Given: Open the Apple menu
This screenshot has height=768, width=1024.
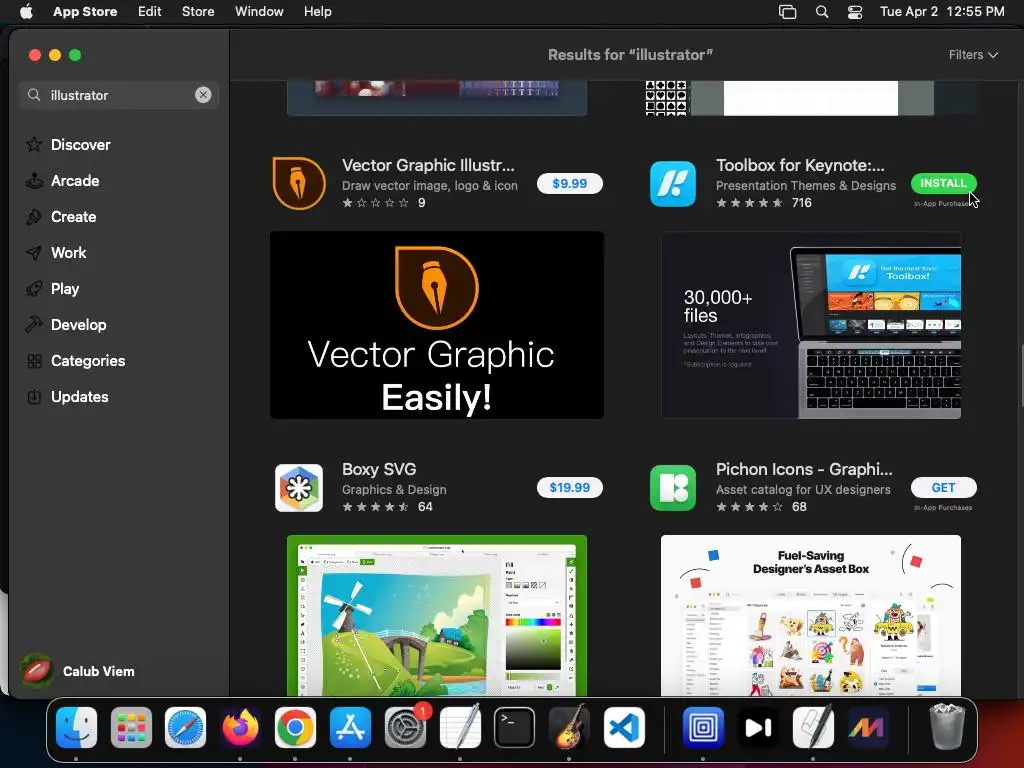Looking at the screenshot, I should coord(26,11).
